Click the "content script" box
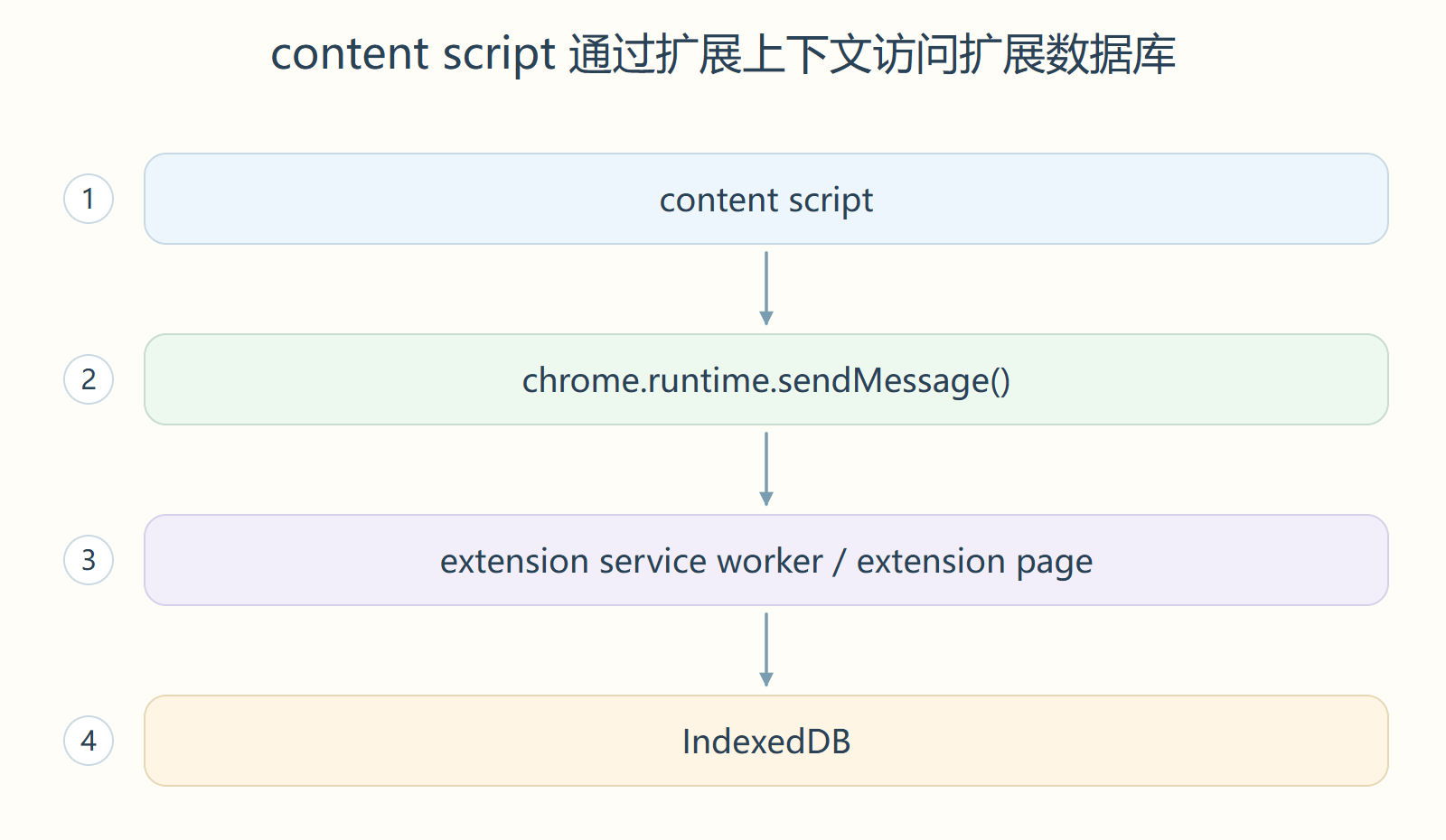The height and width of the screenshot is (840, 1446). [x=766, y=199]
